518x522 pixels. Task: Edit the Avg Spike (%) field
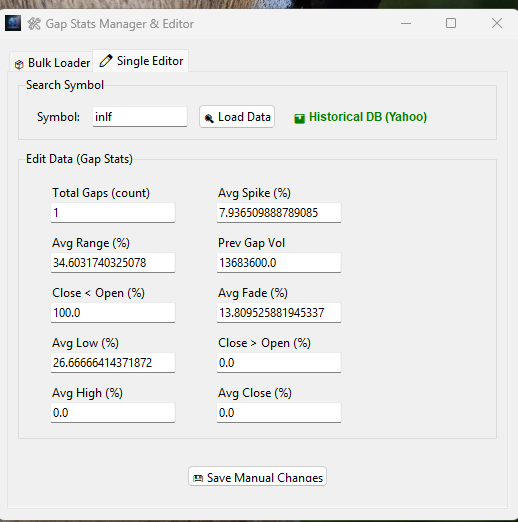pos(279,213)
